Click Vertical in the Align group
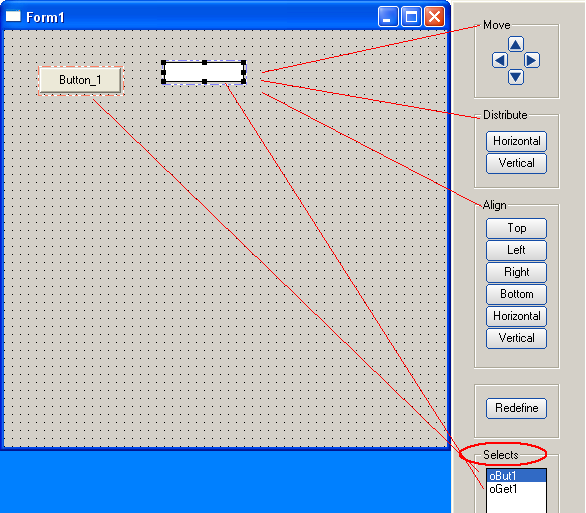The image size is (586, 513). [x=516, y=338]
